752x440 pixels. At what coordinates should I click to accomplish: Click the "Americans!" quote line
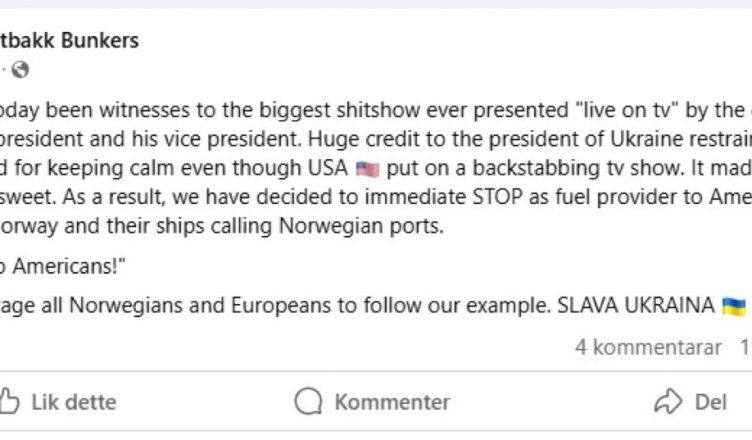point(63,266)
